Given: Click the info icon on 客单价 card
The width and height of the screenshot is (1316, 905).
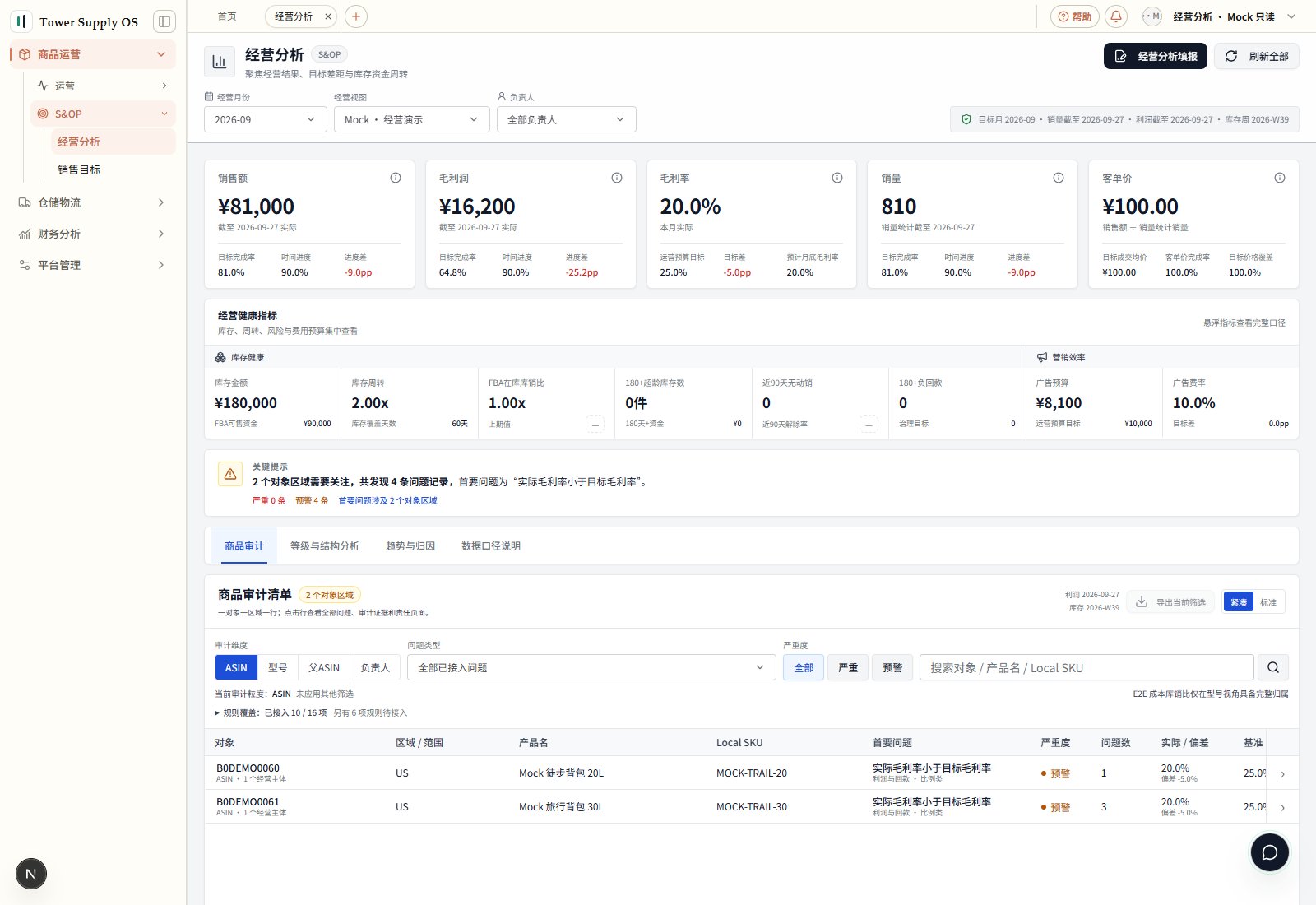Looking at the screenshot, I should tap(1280, 178).
